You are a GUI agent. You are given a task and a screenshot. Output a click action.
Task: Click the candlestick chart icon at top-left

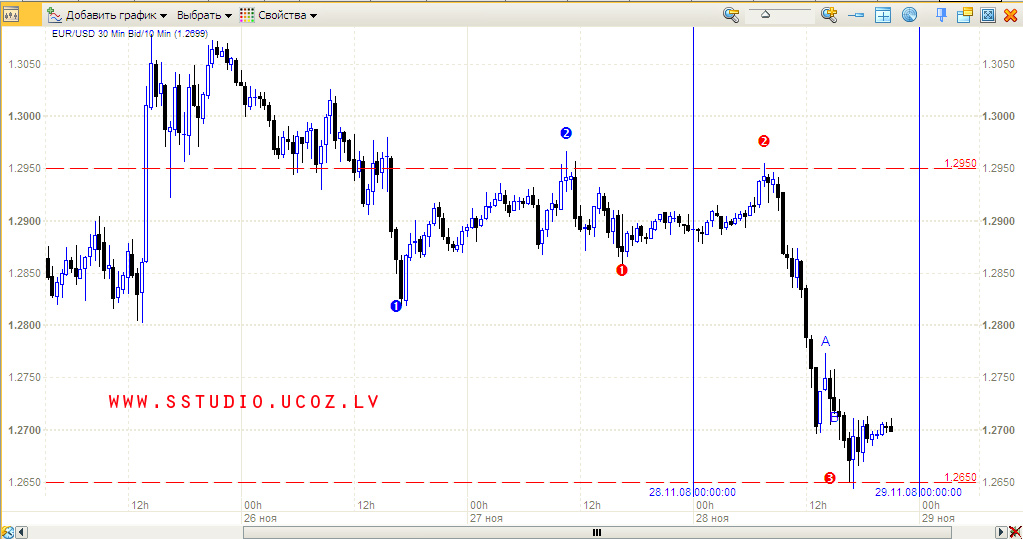tap(11, 14)
